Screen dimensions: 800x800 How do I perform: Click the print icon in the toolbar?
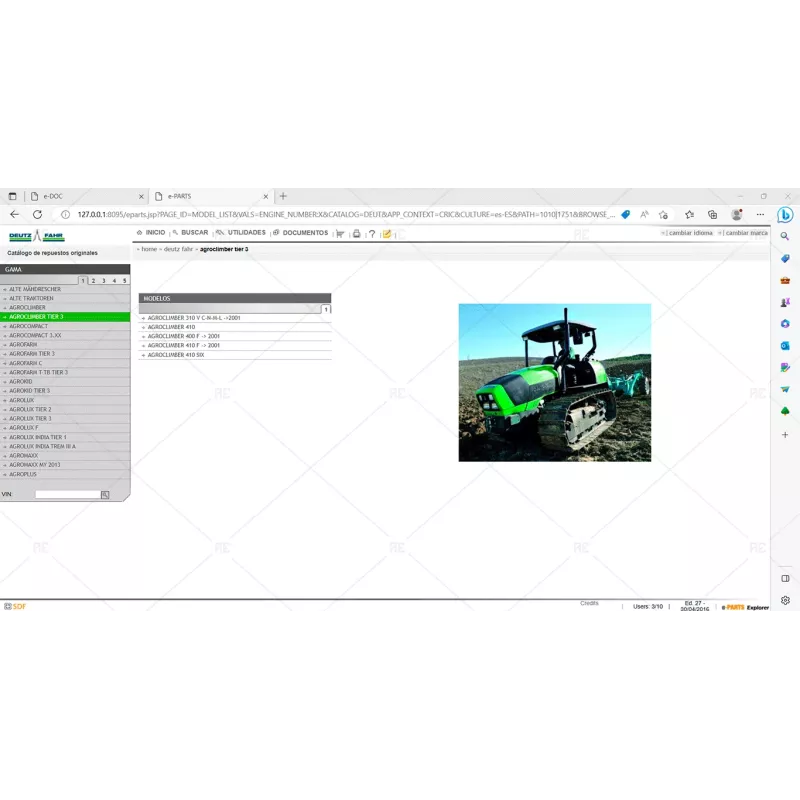coord(356,232)
